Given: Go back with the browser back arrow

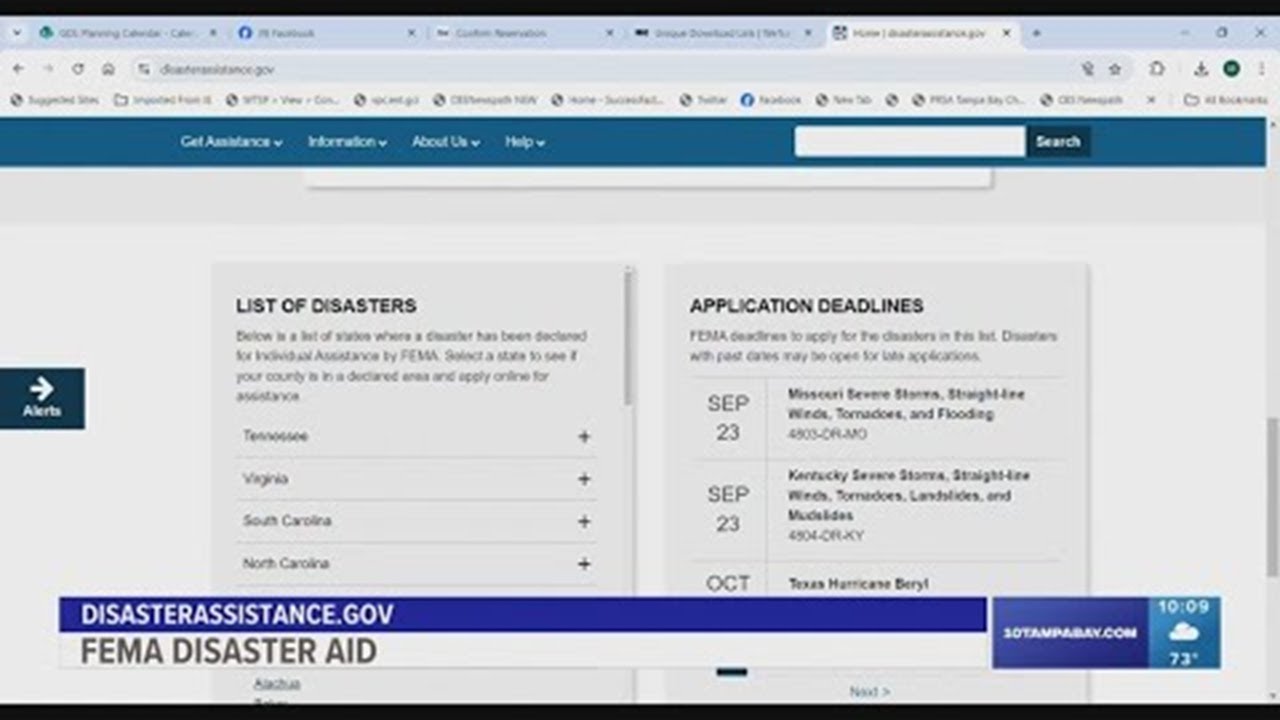Looking at the screenshot, I should (x=18, y=69).
